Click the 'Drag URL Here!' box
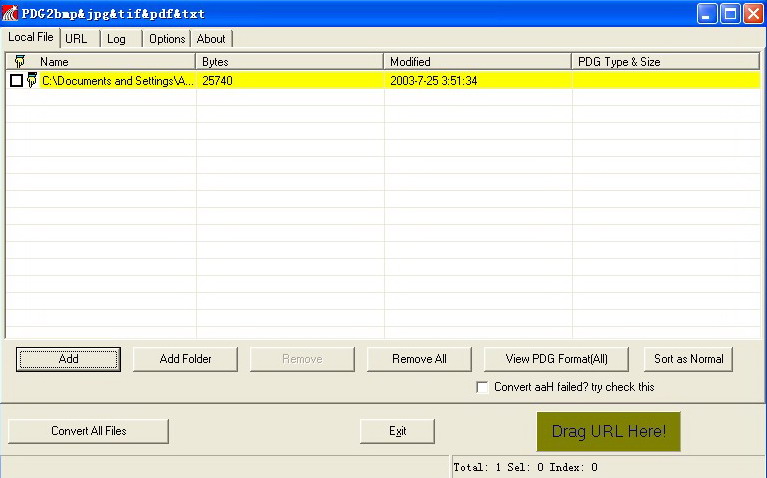The height and width of the screenshot is (478, 767). coord(608,432)
